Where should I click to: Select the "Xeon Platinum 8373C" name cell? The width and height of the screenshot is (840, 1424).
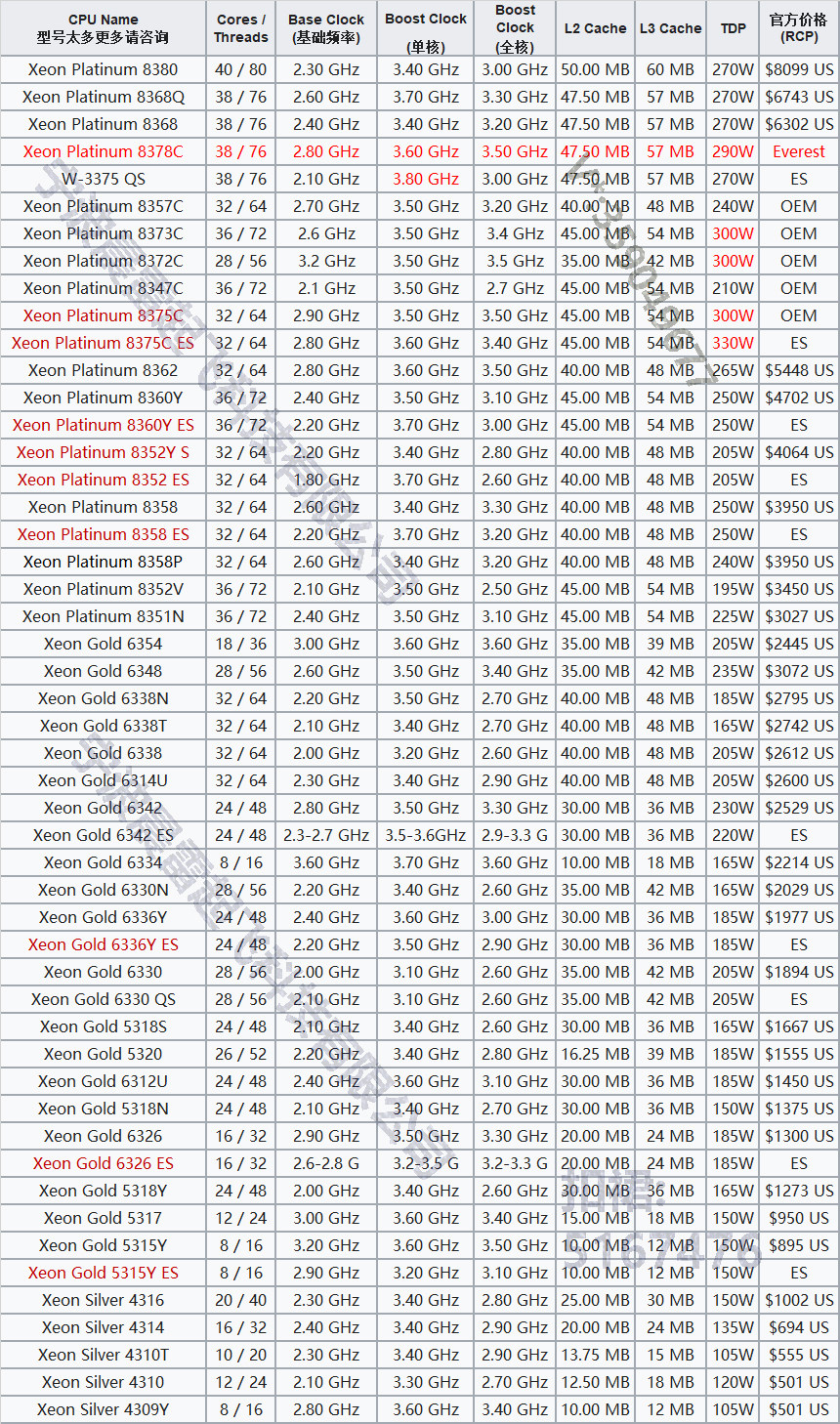pyautogui.click(x=103, y=233)
